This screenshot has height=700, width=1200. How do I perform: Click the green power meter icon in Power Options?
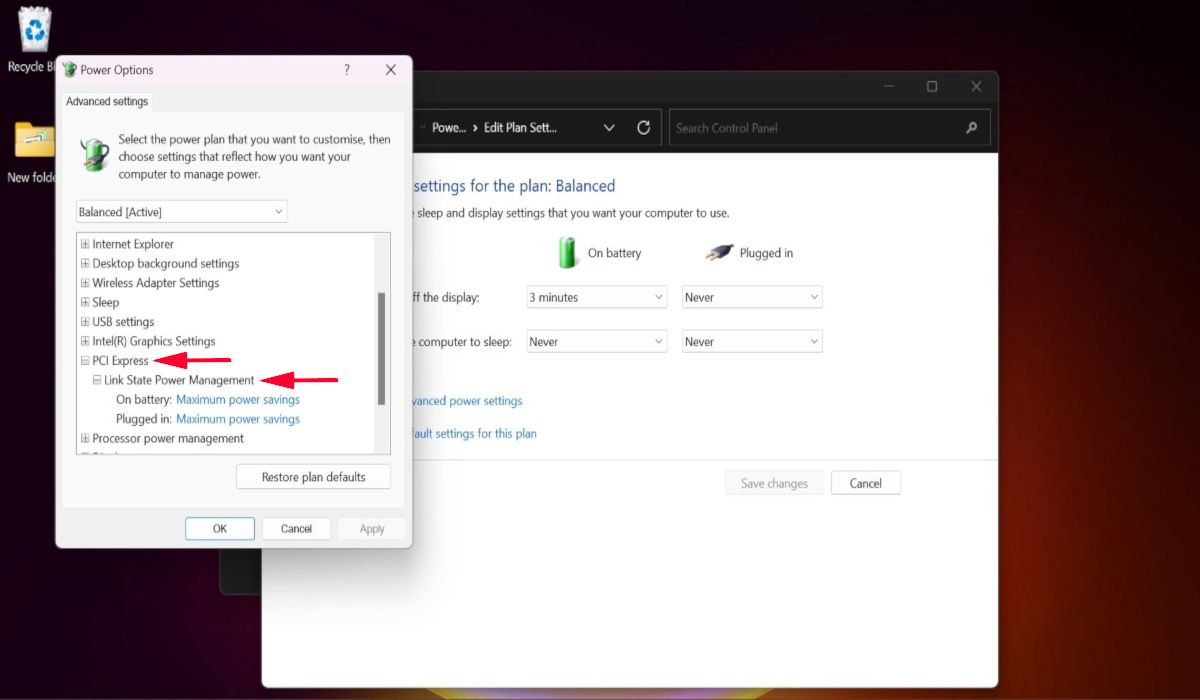pyautogui.click(x=93, y=155)
